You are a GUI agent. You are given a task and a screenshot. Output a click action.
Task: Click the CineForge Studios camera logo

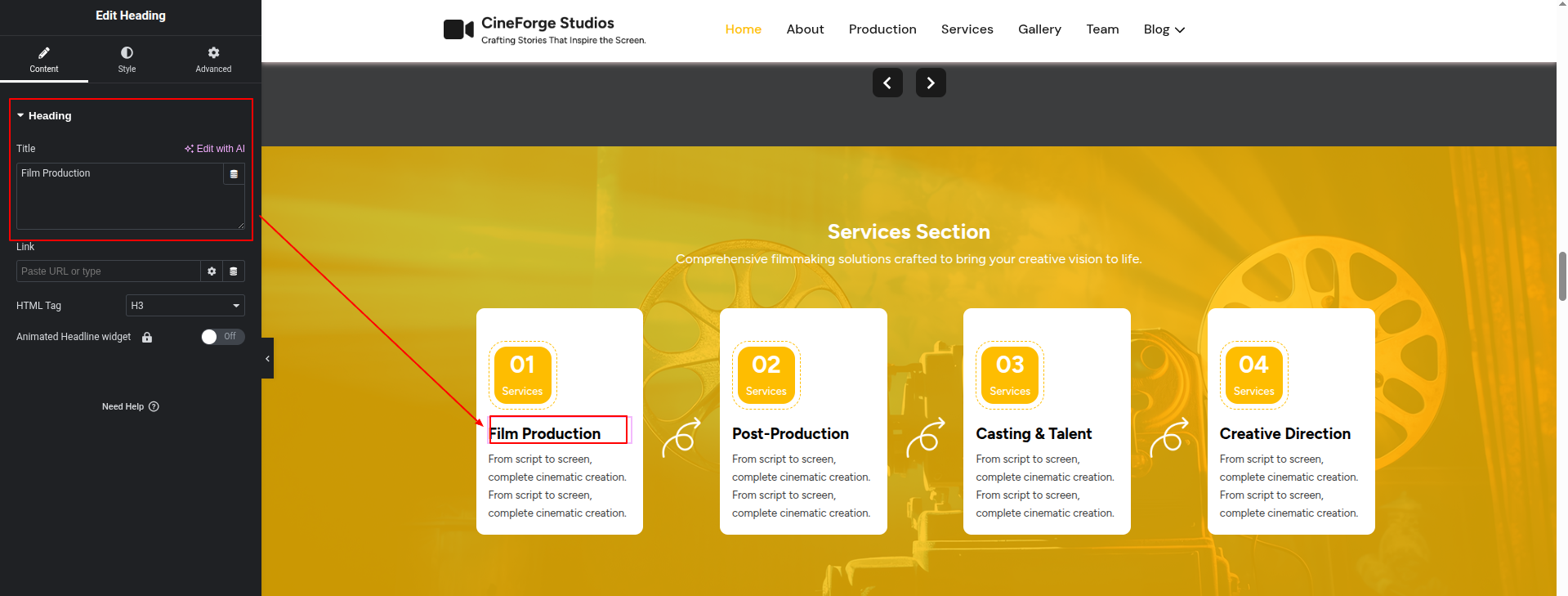click(x=458, y=30)
